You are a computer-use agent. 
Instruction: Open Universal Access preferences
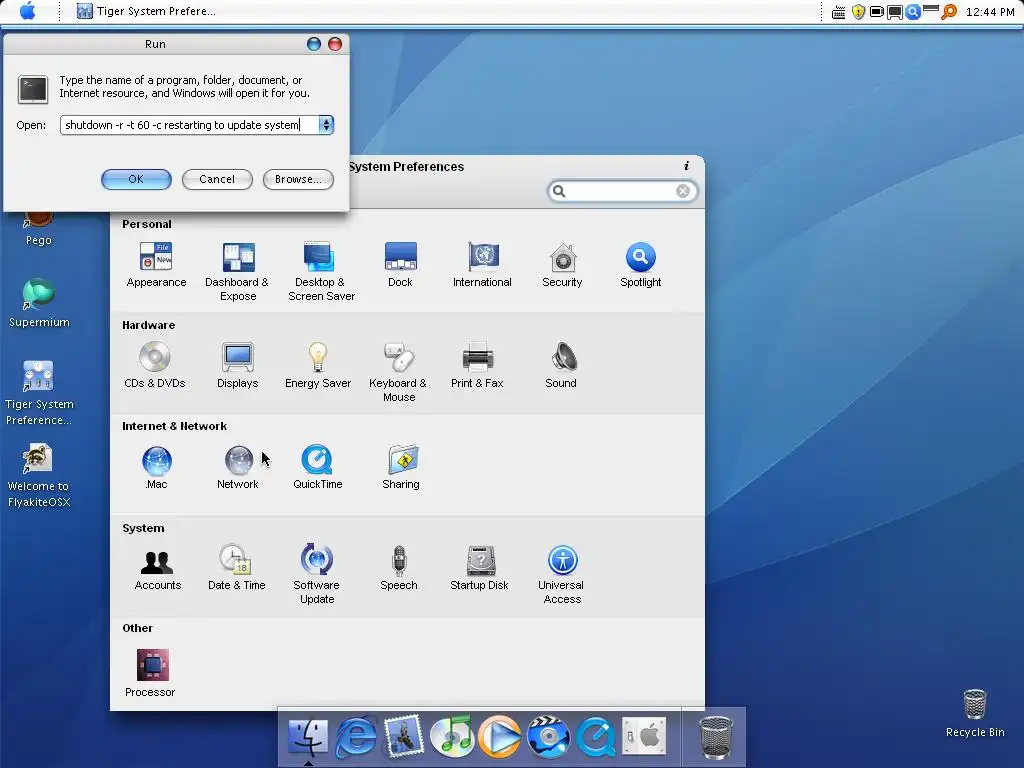click(562, 575)
